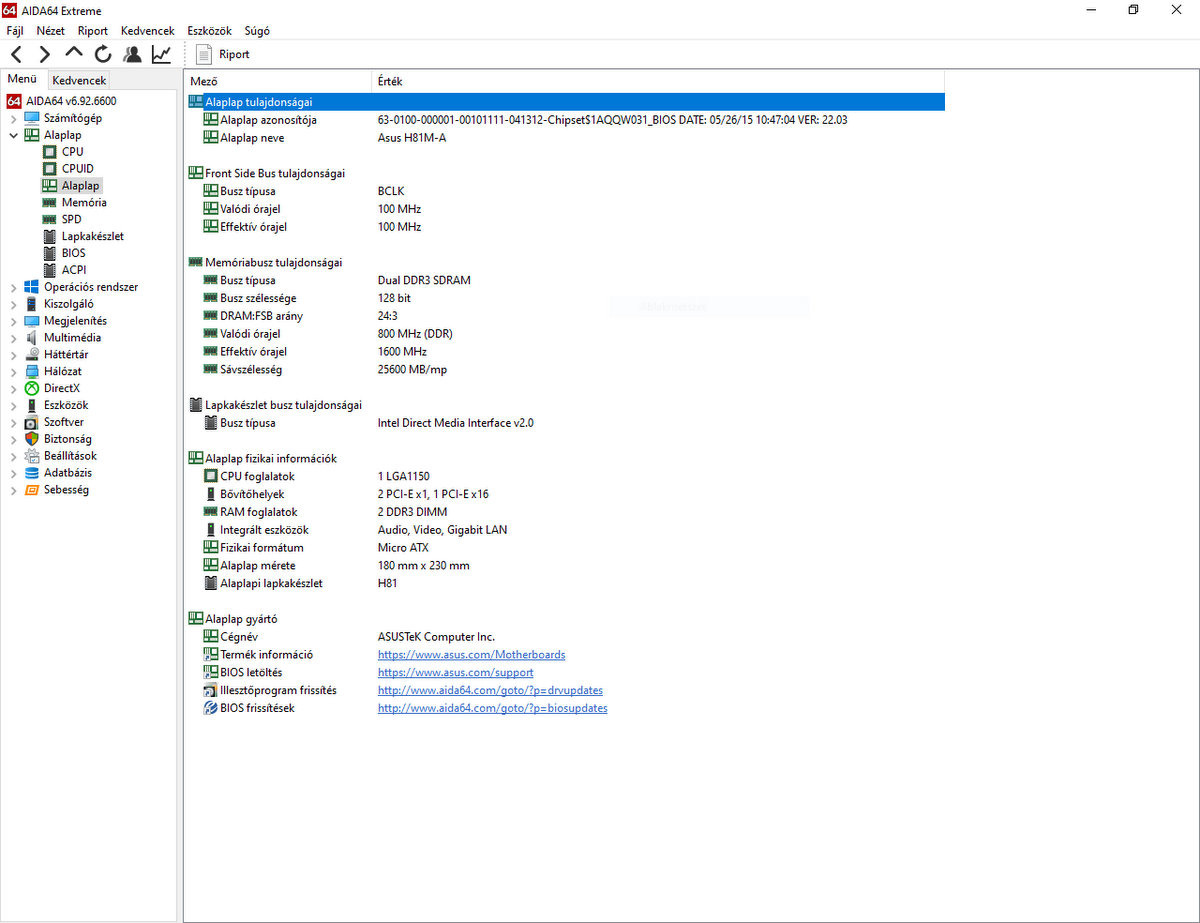Click the Multimédia speaker icon
The image size is (1200, 923).
(32, 338)
